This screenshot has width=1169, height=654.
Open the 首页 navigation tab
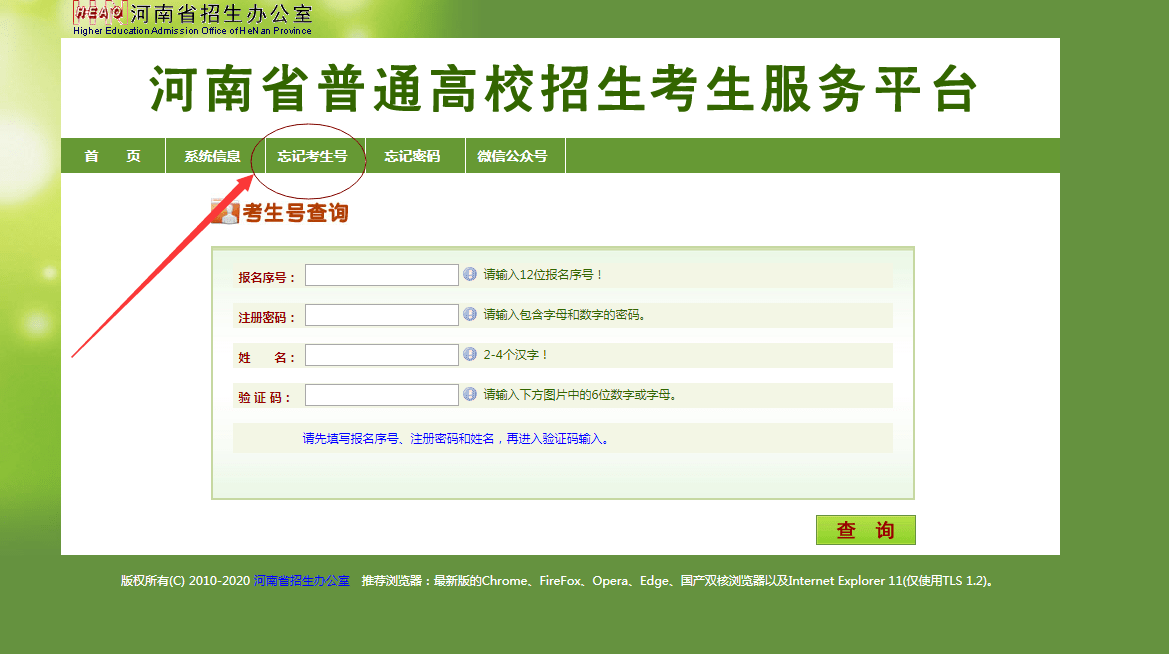[113, 156]
